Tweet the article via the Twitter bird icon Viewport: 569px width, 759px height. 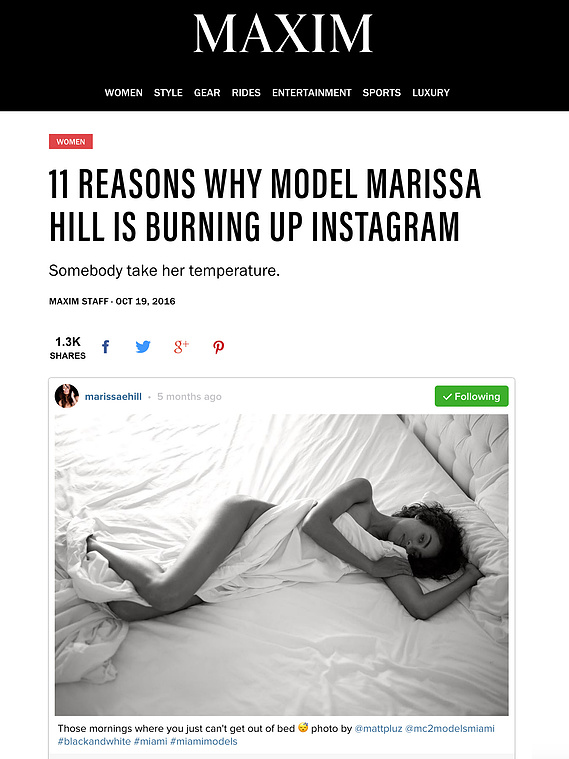click(x=143, y=347)
